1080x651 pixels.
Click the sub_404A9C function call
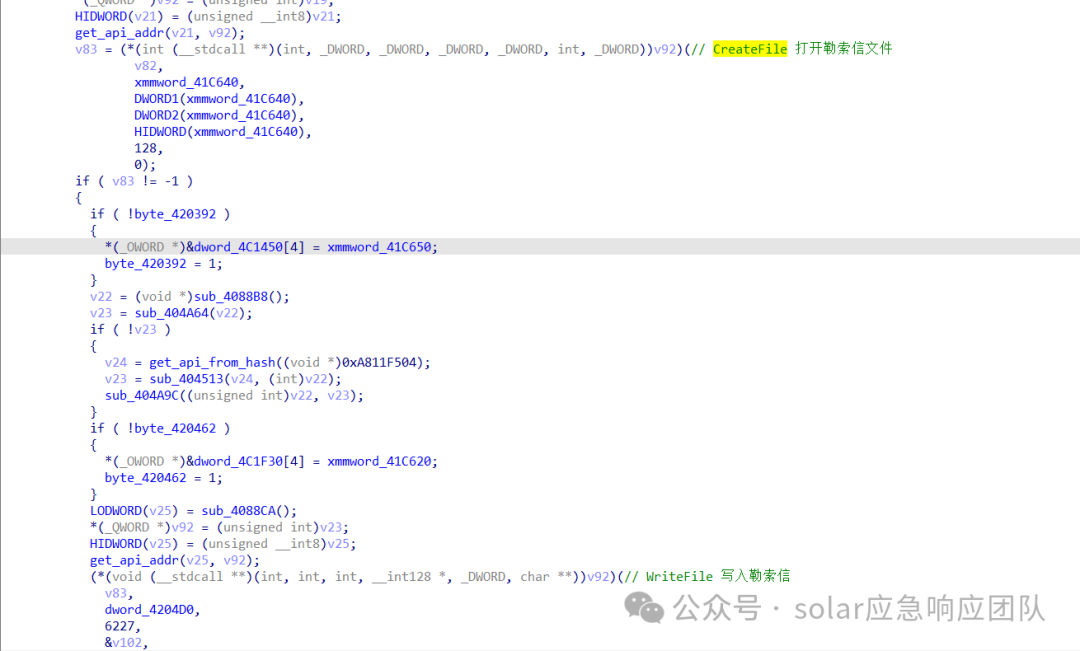tap(142, 395)
